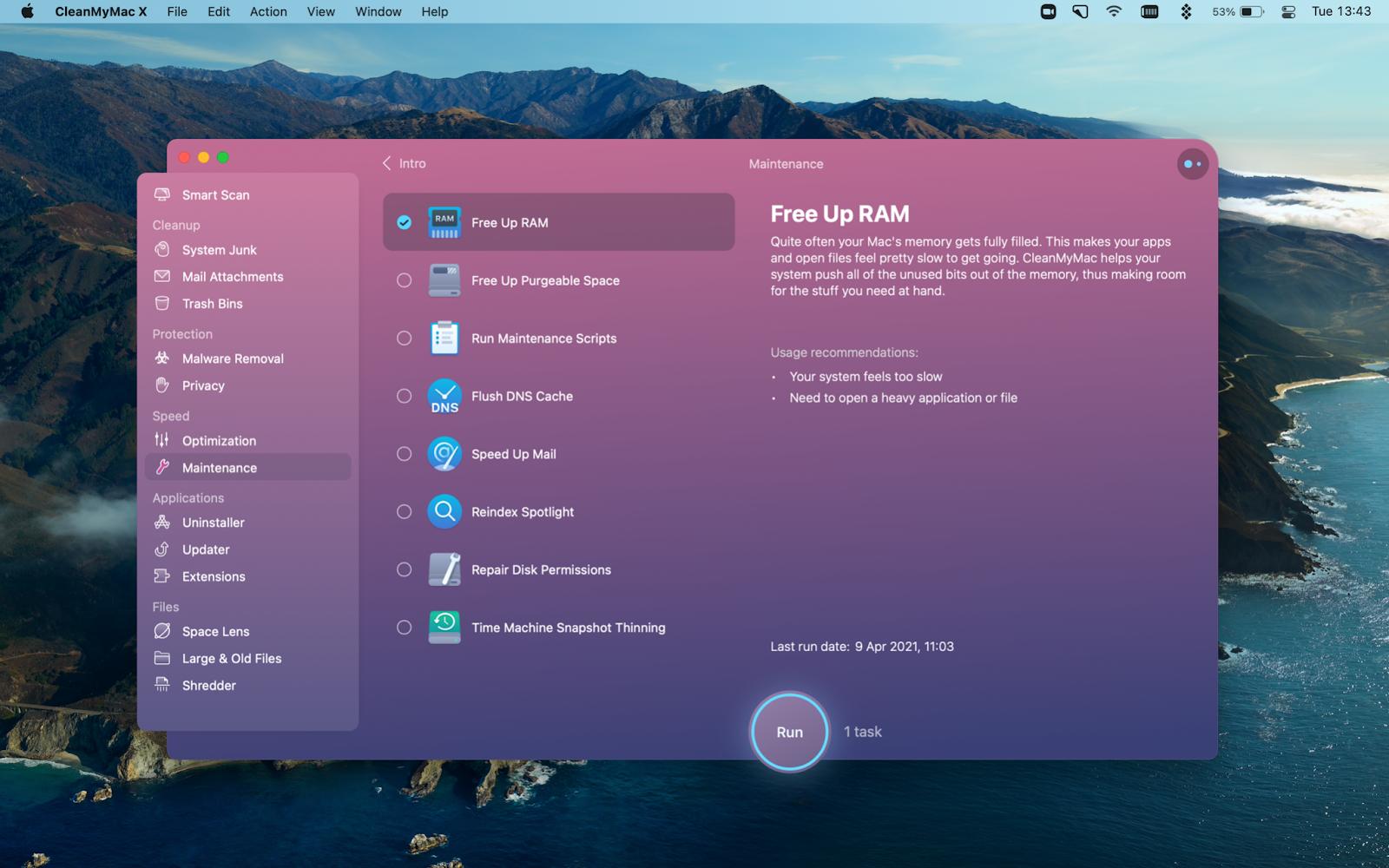The height and width of the screenshot is (868, 1389).
Task: Select Time Machine Snapshot Thinning label
Action: [x=569, y=628]
